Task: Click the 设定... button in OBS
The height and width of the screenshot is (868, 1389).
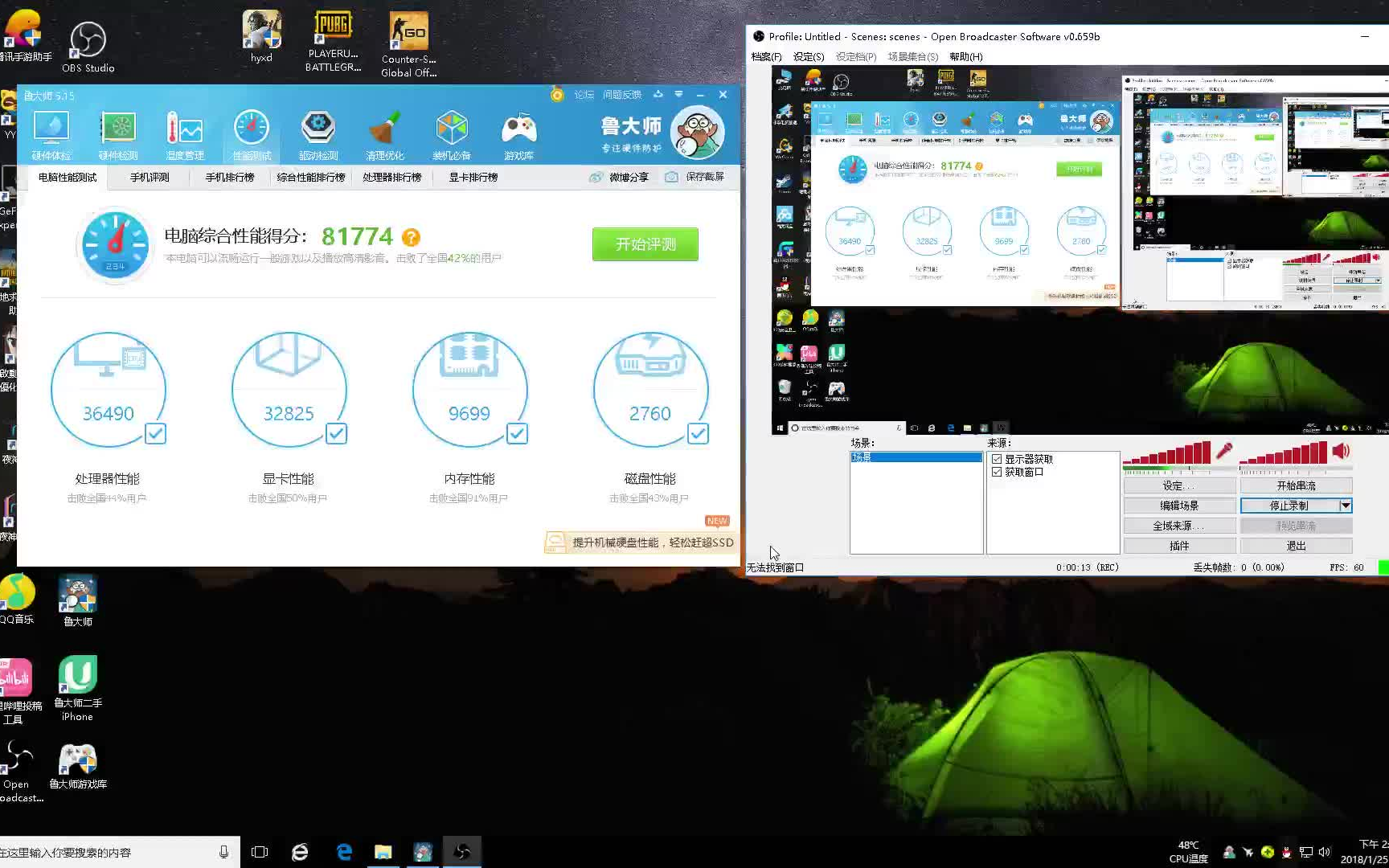Action: pyautogui.click(x=1179, y=485)
